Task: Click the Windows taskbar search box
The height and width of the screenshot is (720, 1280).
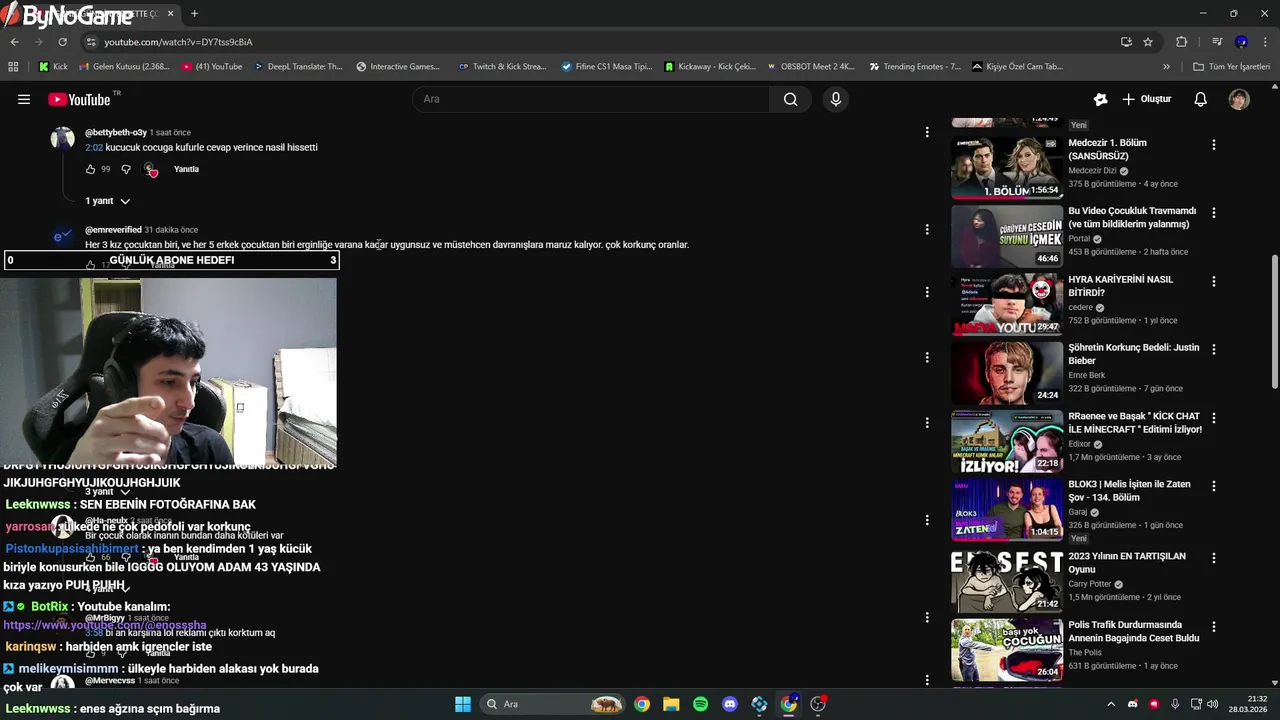Action: click(x=552, y=704)
